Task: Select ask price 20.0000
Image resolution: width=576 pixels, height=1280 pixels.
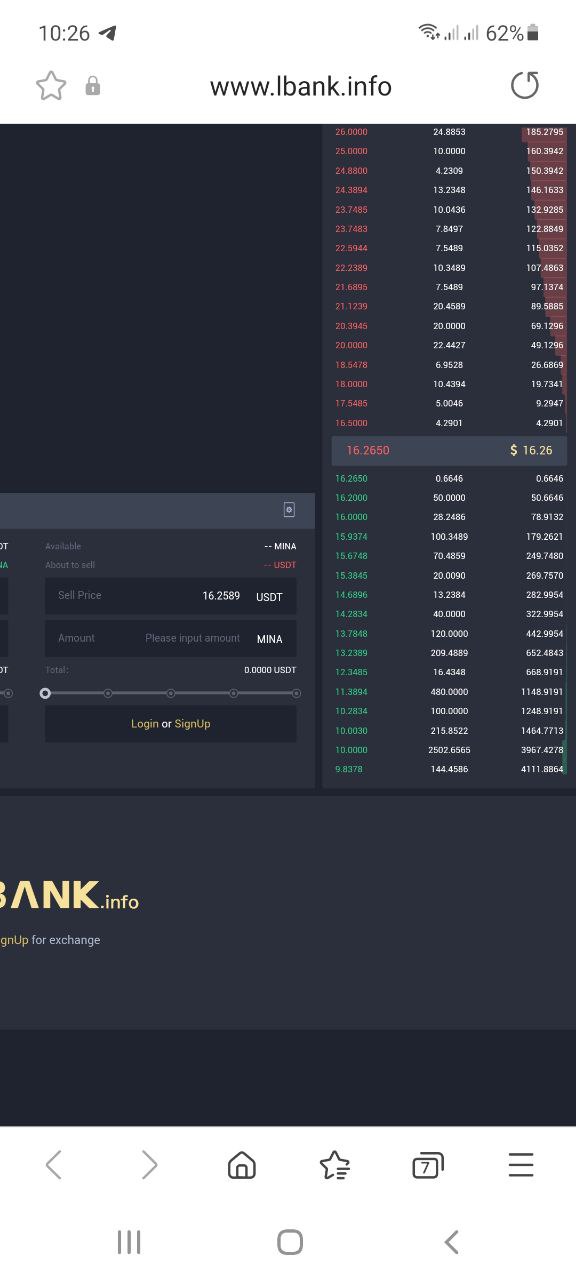Action: pyautogui.click(x=351, y=345)
